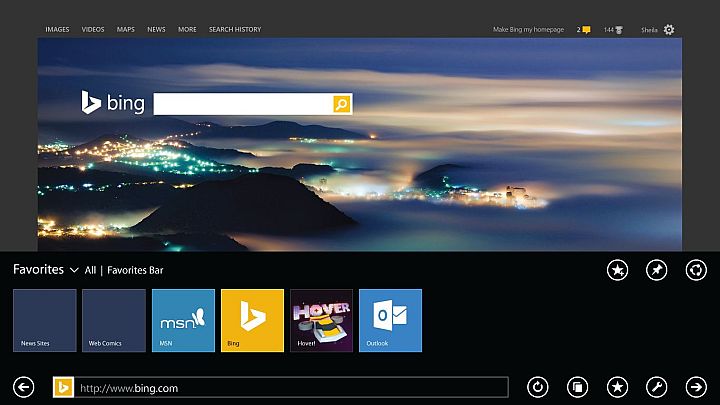Image resolution: width=720 pixels, height=405 pixels.
Task: Click the star favorites icon in the bottom bar
Action: click(x=617, y=387)
